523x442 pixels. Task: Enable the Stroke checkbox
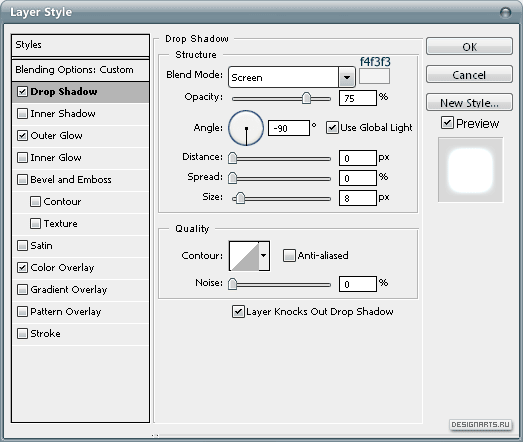coord(22,334)
